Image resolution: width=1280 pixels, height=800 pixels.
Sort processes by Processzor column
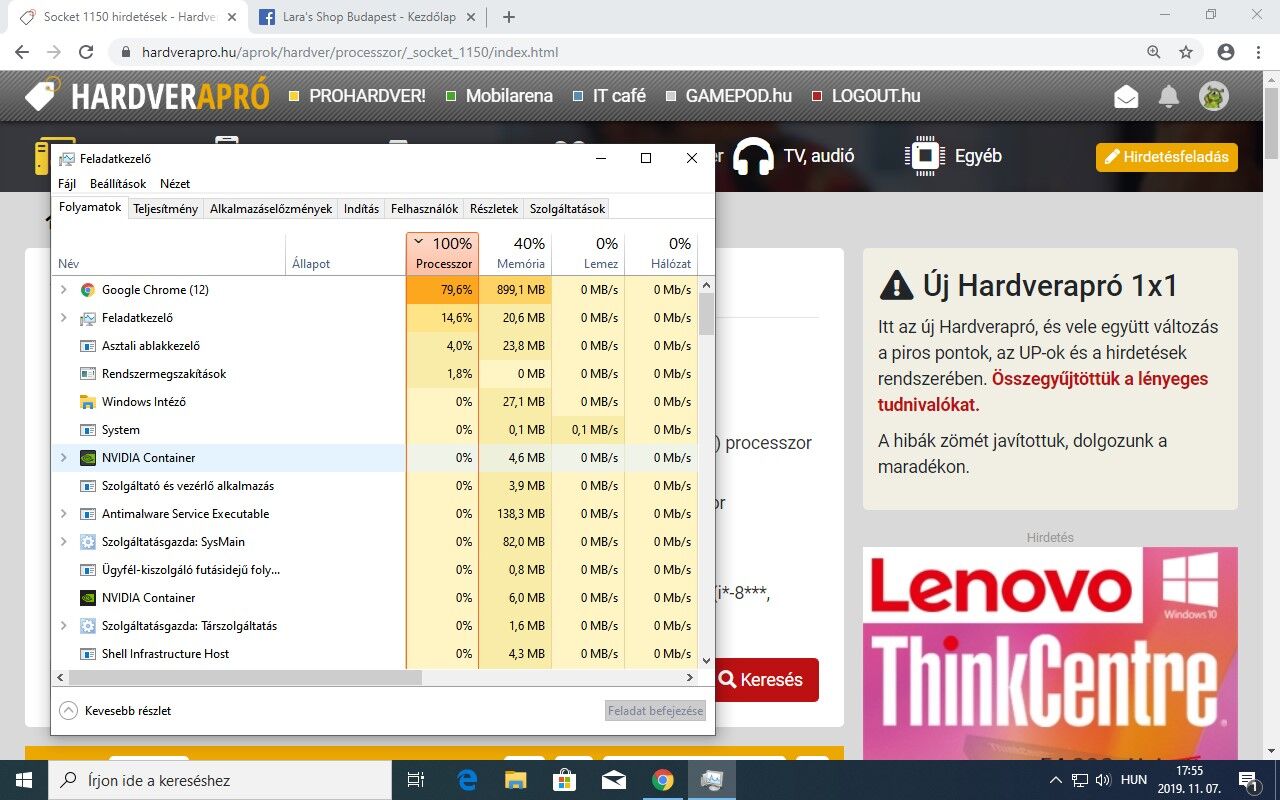click(443, 254)
